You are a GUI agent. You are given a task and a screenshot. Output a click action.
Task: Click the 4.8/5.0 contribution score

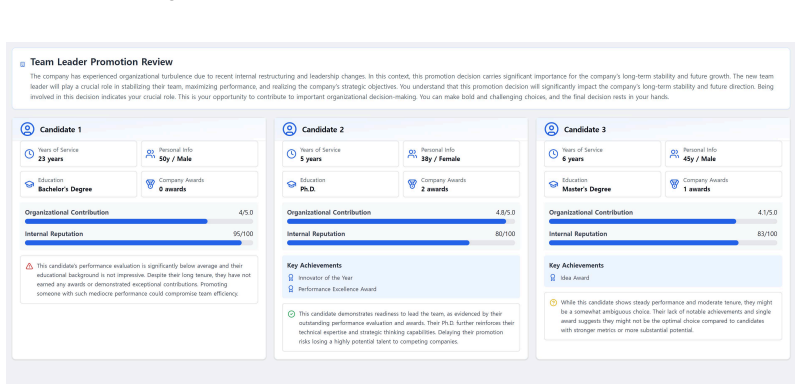click(x=506, y=213)
